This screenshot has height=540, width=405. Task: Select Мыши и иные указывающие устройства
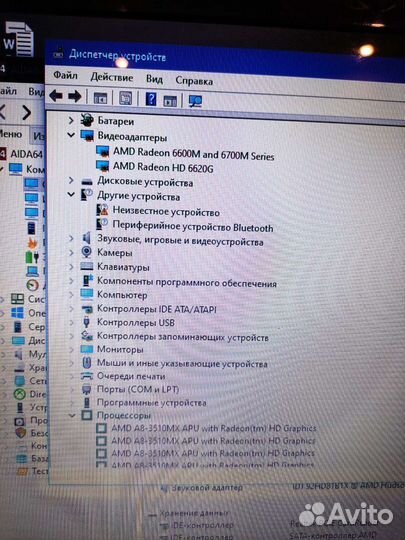(182, 363)
